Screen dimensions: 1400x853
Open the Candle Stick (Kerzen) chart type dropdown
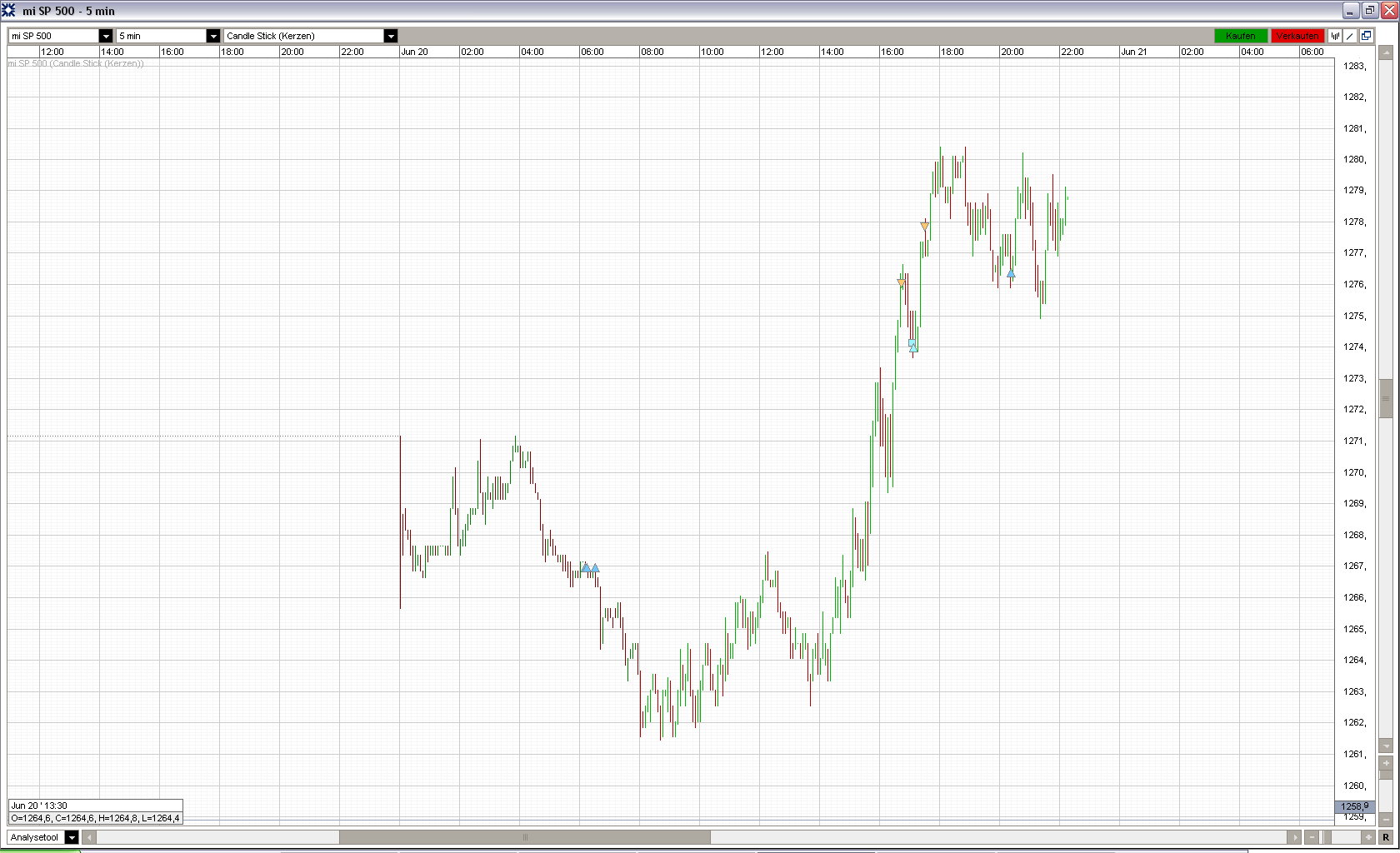310,36
